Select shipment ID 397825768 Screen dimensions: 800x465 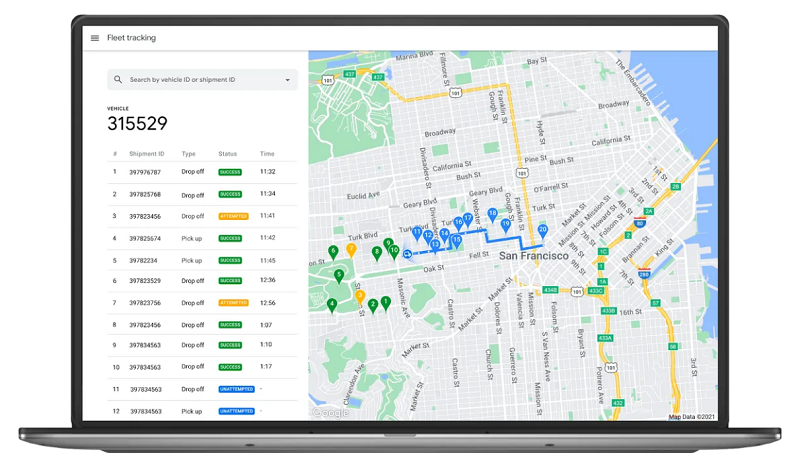coord(145,194)
